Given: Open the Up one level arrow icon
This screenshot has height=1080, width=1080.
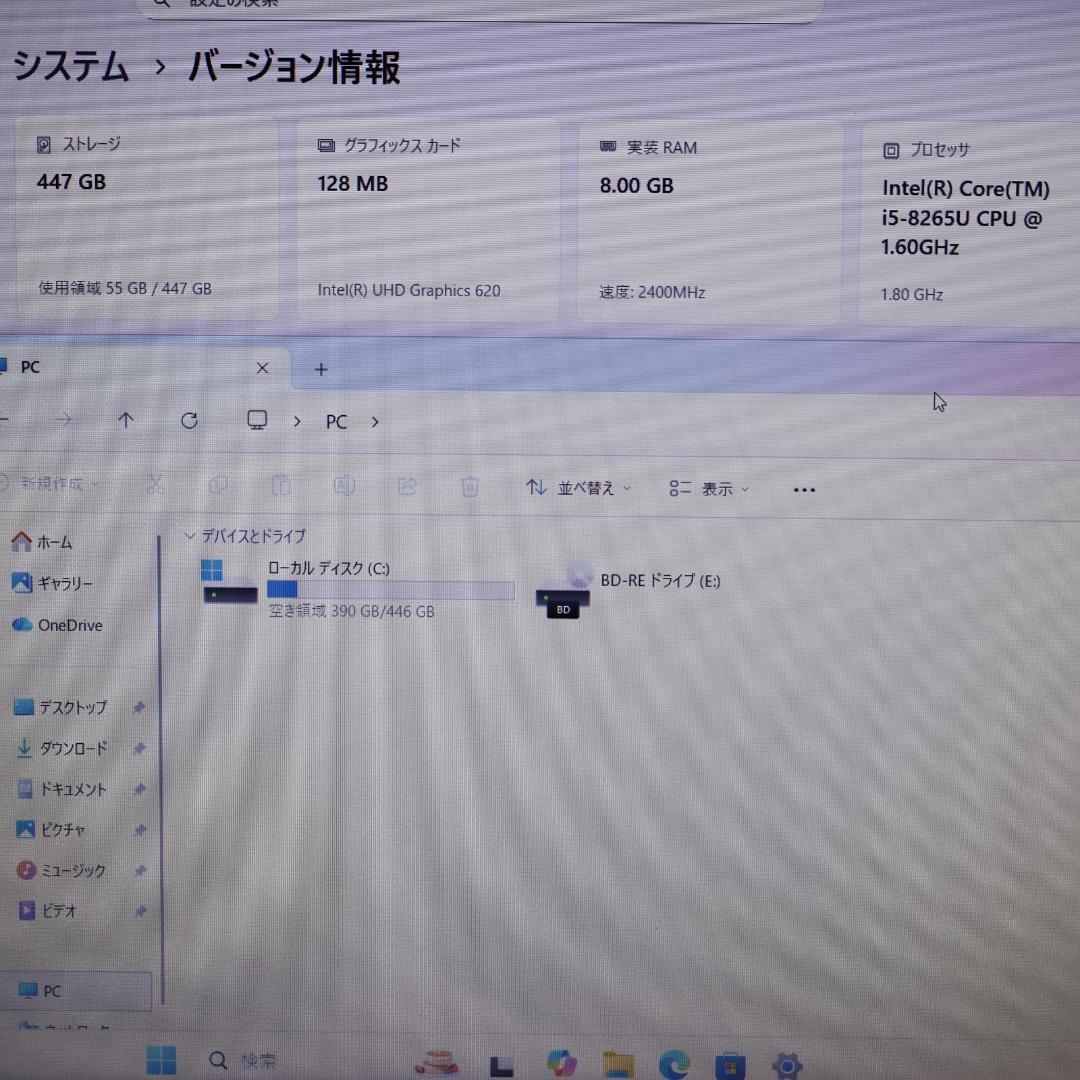Looking at the screenshot, I should [x=125, y=421].
